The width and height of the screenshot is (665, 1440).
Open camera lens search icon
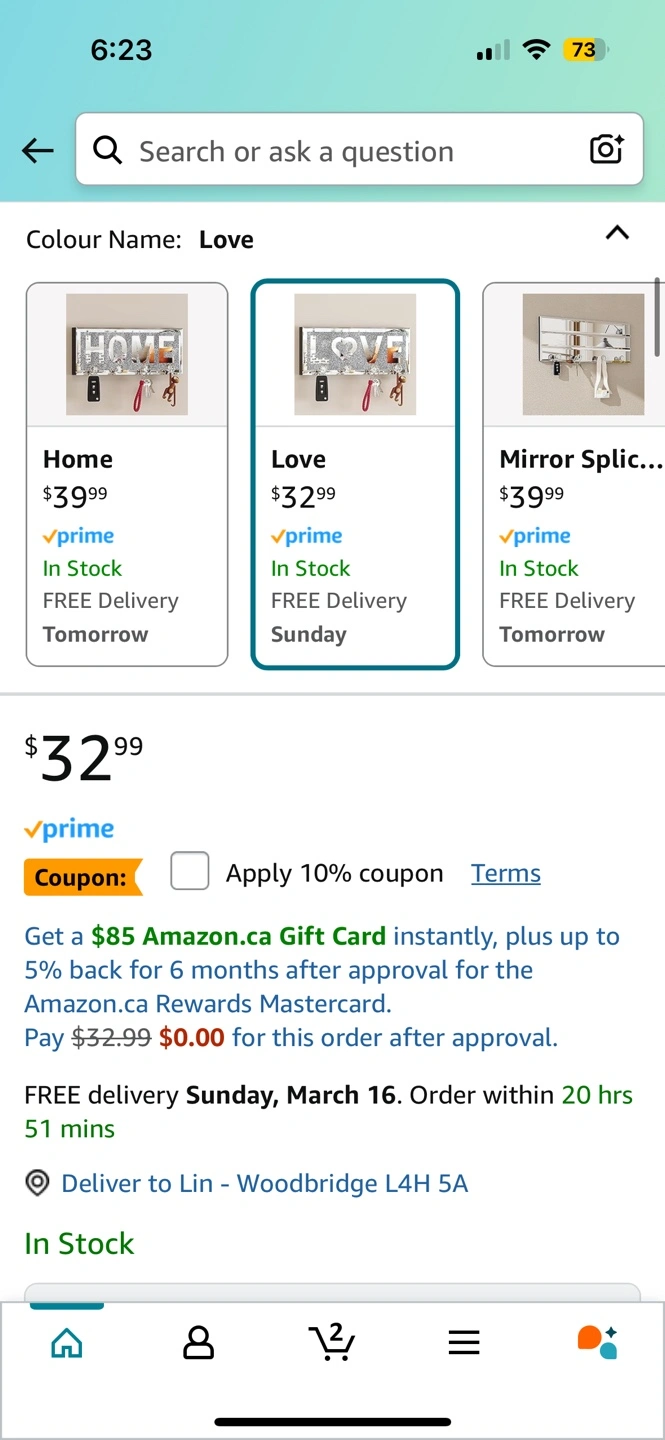coord(606,150)
